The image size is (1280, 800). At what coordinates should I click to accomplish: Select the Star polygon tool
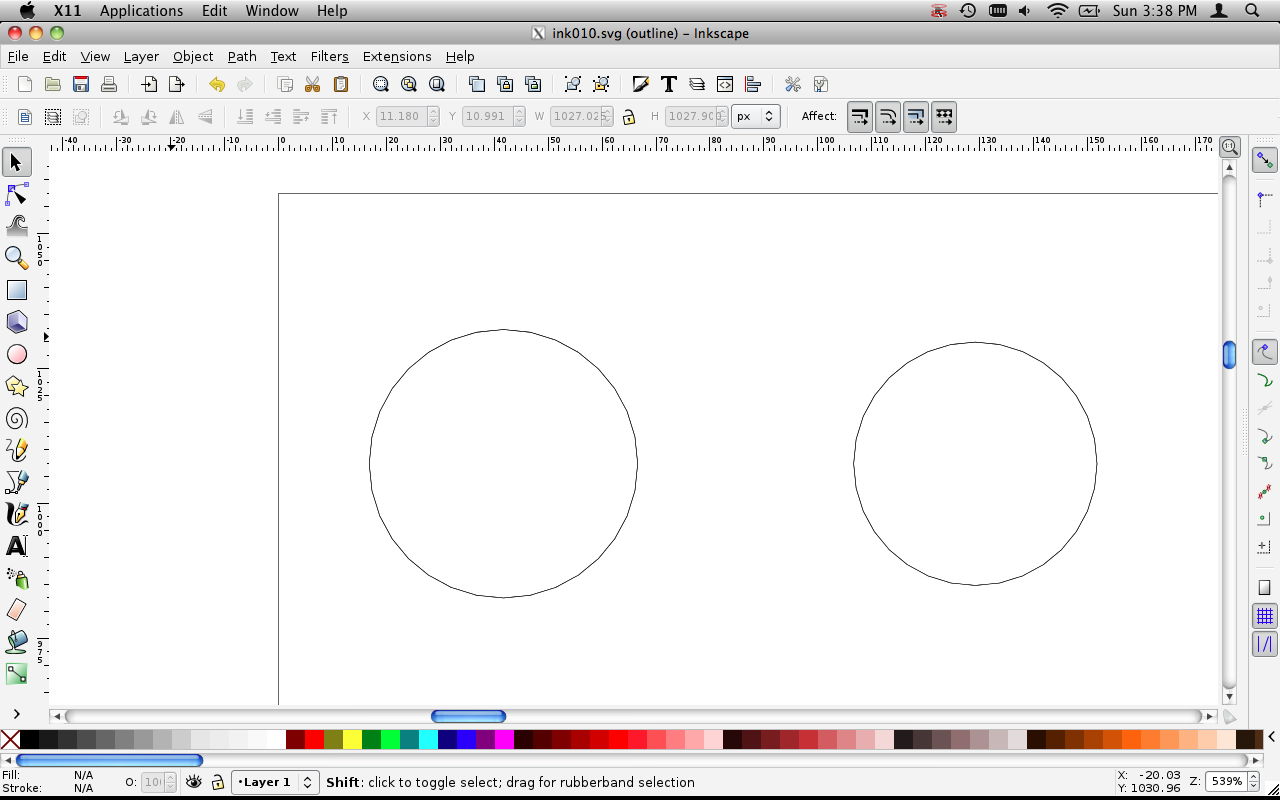(x=17, y=386)
